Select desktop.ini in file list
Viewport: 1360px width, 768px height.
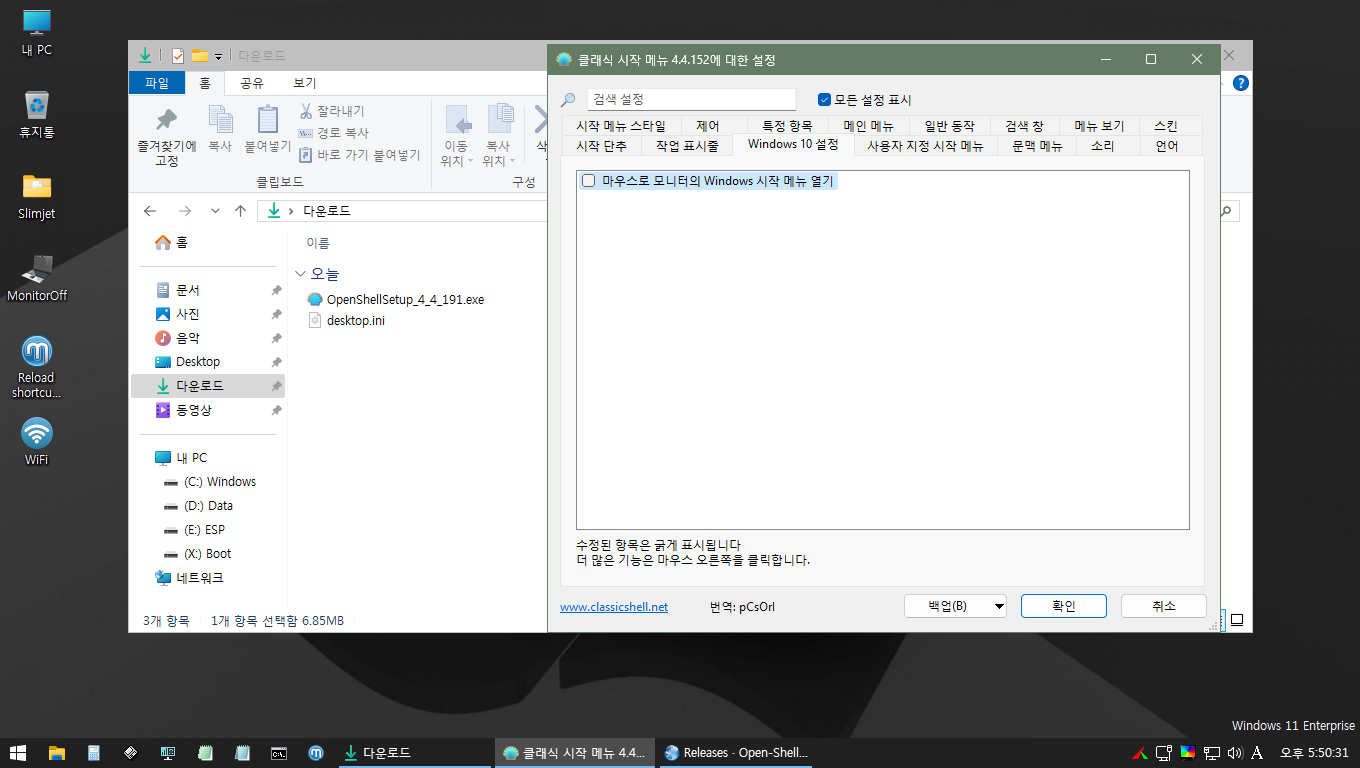(x=346, y=321)
